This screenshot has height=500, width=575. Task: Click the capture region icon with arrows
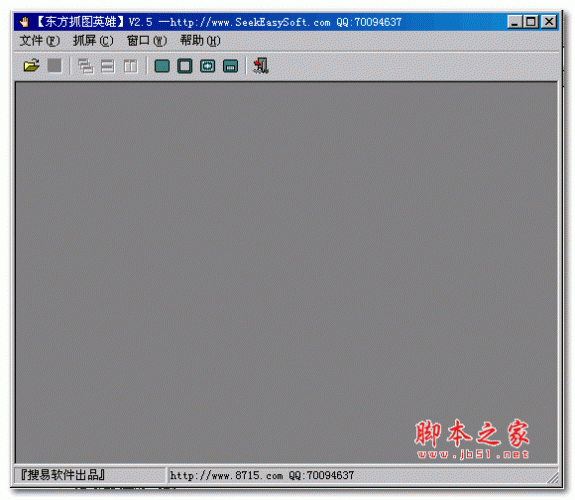point(208,66)
